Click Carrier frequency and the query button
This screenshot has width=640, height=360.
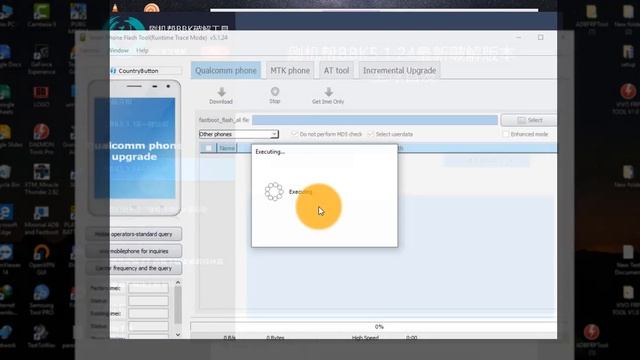tap(134, 268)
